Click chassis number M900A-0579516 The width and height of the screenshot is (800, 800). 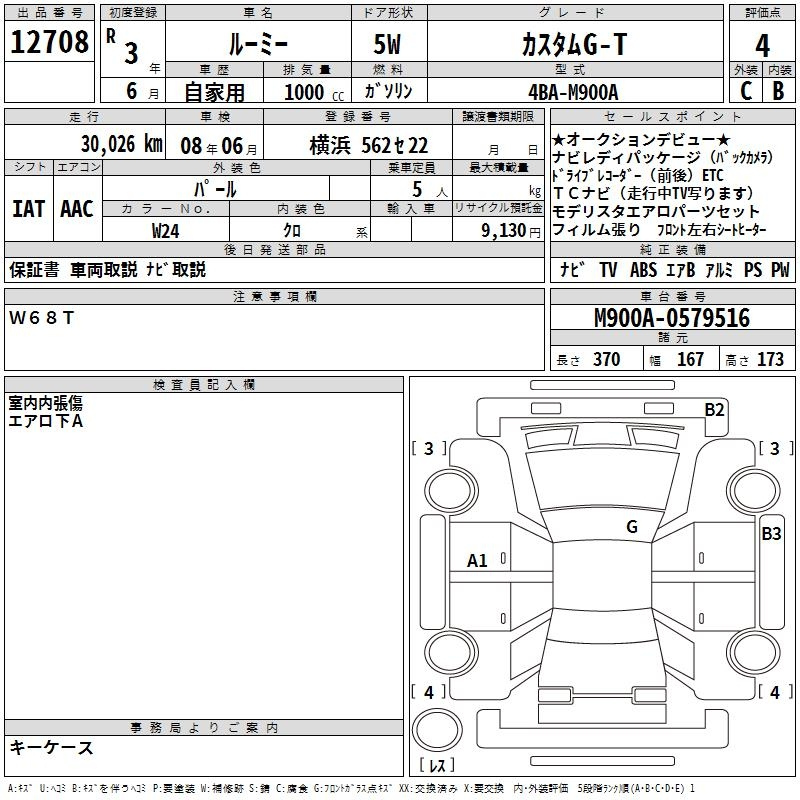click(x=671, y=318)
